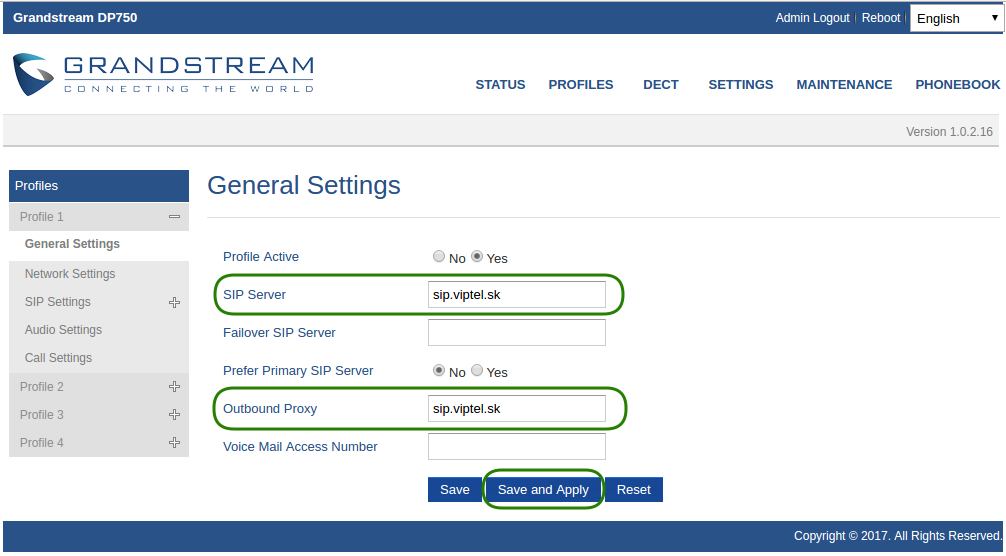Select No for Prefer Primary SIP Server
1006x556 pixels.
coord(439,371)
